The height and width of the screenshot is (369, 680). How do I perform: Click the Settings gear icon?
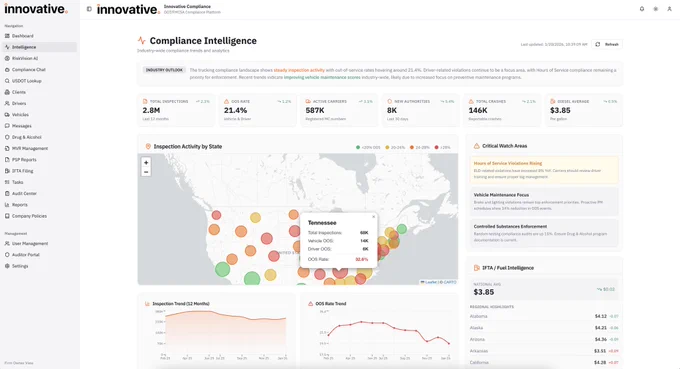pyautogui.click(x=7, y=266)
